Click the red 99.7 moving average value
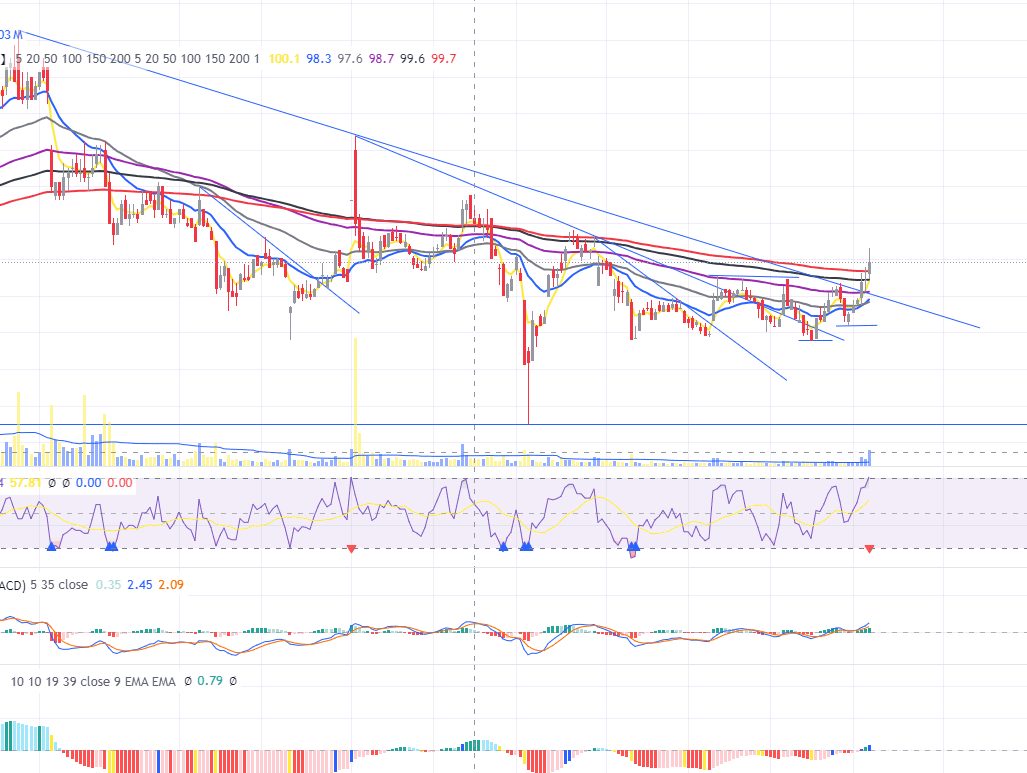Screen dimensions: 1027x773 pyautogui.click(x=444, y=59)
